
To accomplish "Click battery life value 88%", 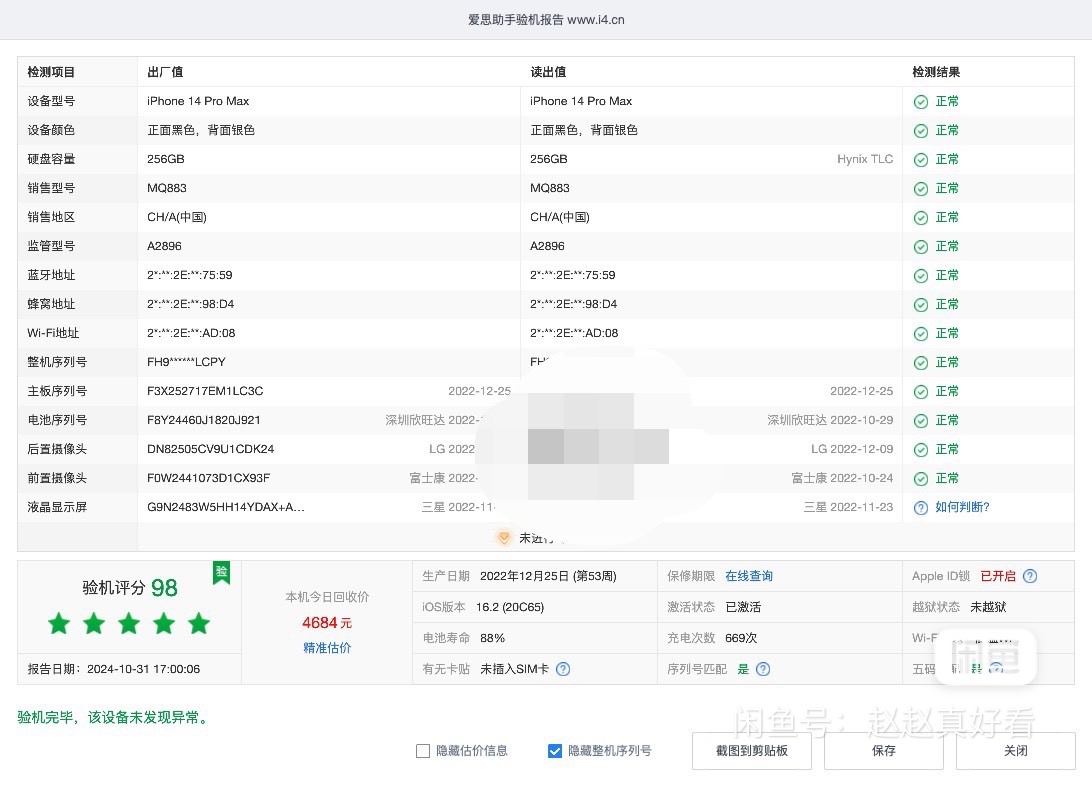I will coord(492,638).
